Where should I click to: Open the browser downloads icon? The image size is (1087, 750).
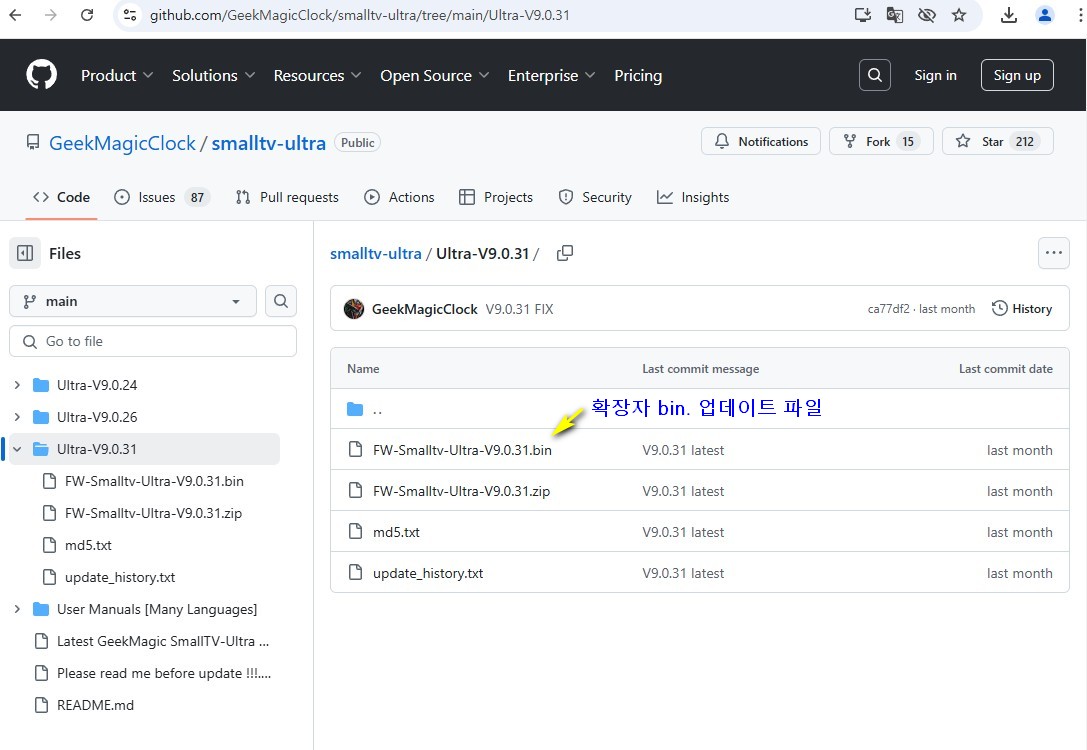click(x=1009, y=15)
